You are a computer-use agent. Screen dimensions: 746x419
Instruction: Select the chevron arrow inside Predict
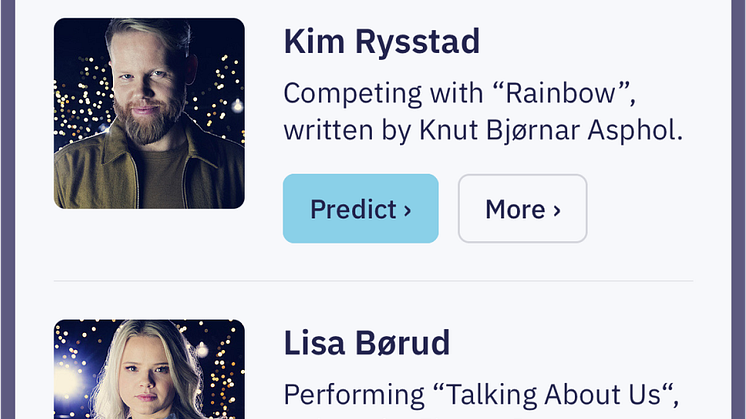click(407, 210)
